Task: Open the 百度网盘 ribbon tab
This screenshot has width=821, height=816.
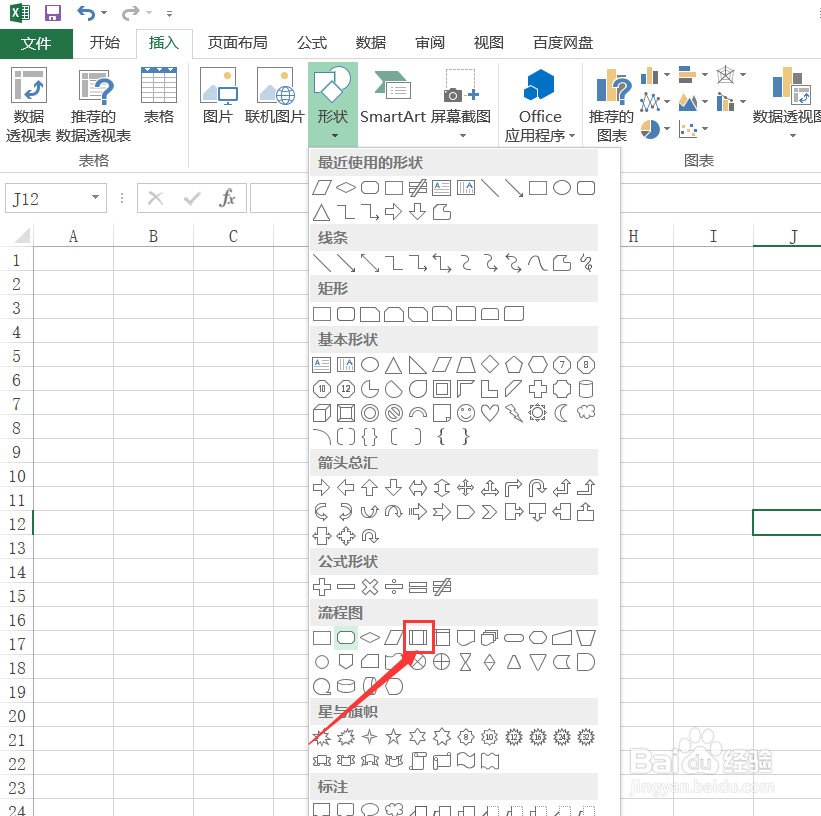Action: tap(563, 42)
